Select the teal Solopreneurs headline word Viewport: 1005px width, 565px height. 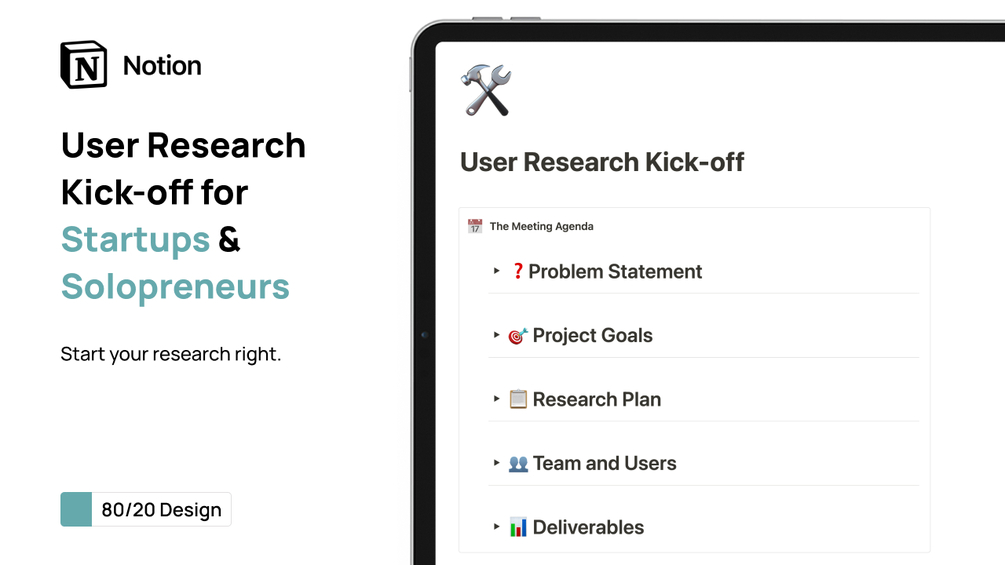tap(175, 286)
